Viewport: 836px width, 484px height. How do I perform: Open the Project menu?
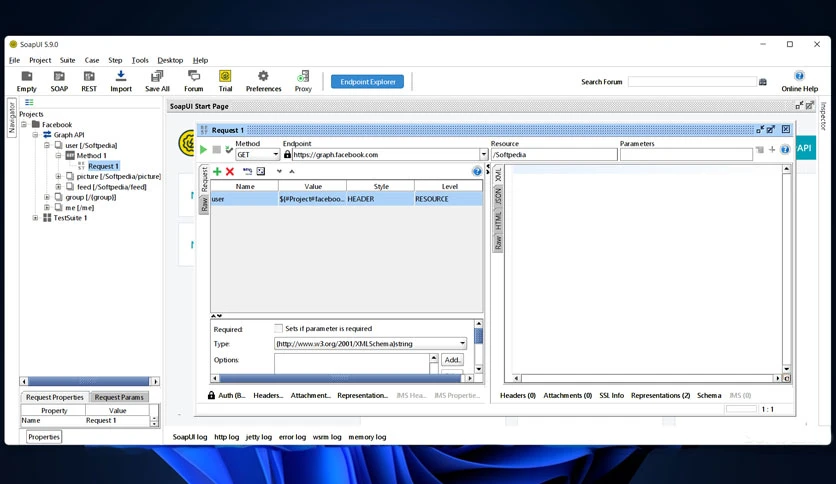point(40,60)
